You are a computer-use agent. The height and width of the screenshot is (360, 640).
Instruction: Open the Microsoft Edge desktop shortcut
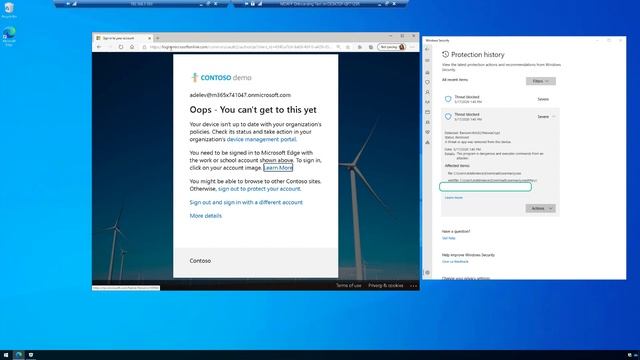coord(9,36)
